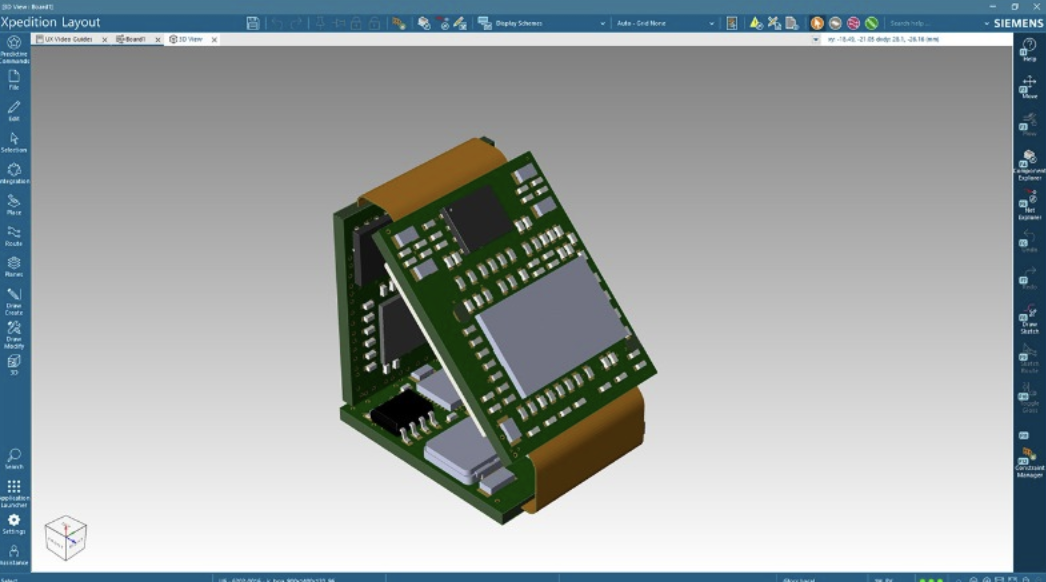The height and width of the screenshot is (582, 1046).
Task: Switch to the Board1 tab
Action: click(134, 39)
